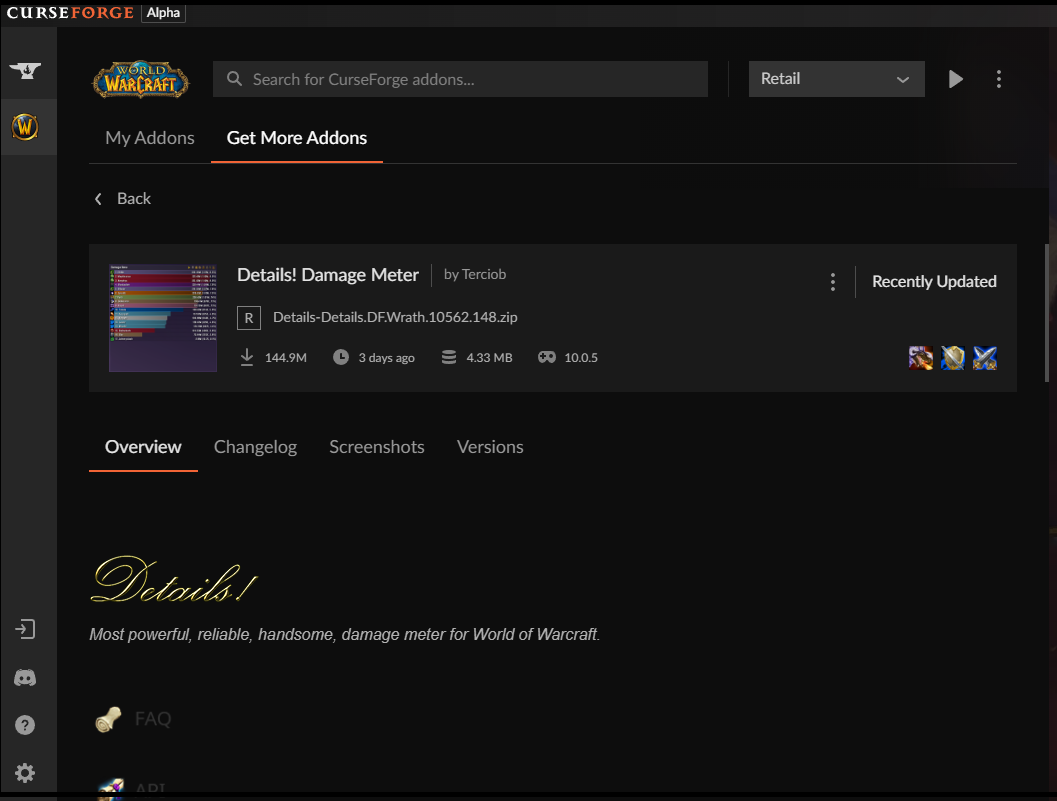Open the Overview tab
The height and width of the screenshot is (801, 1057).
(x=143, y=447)
